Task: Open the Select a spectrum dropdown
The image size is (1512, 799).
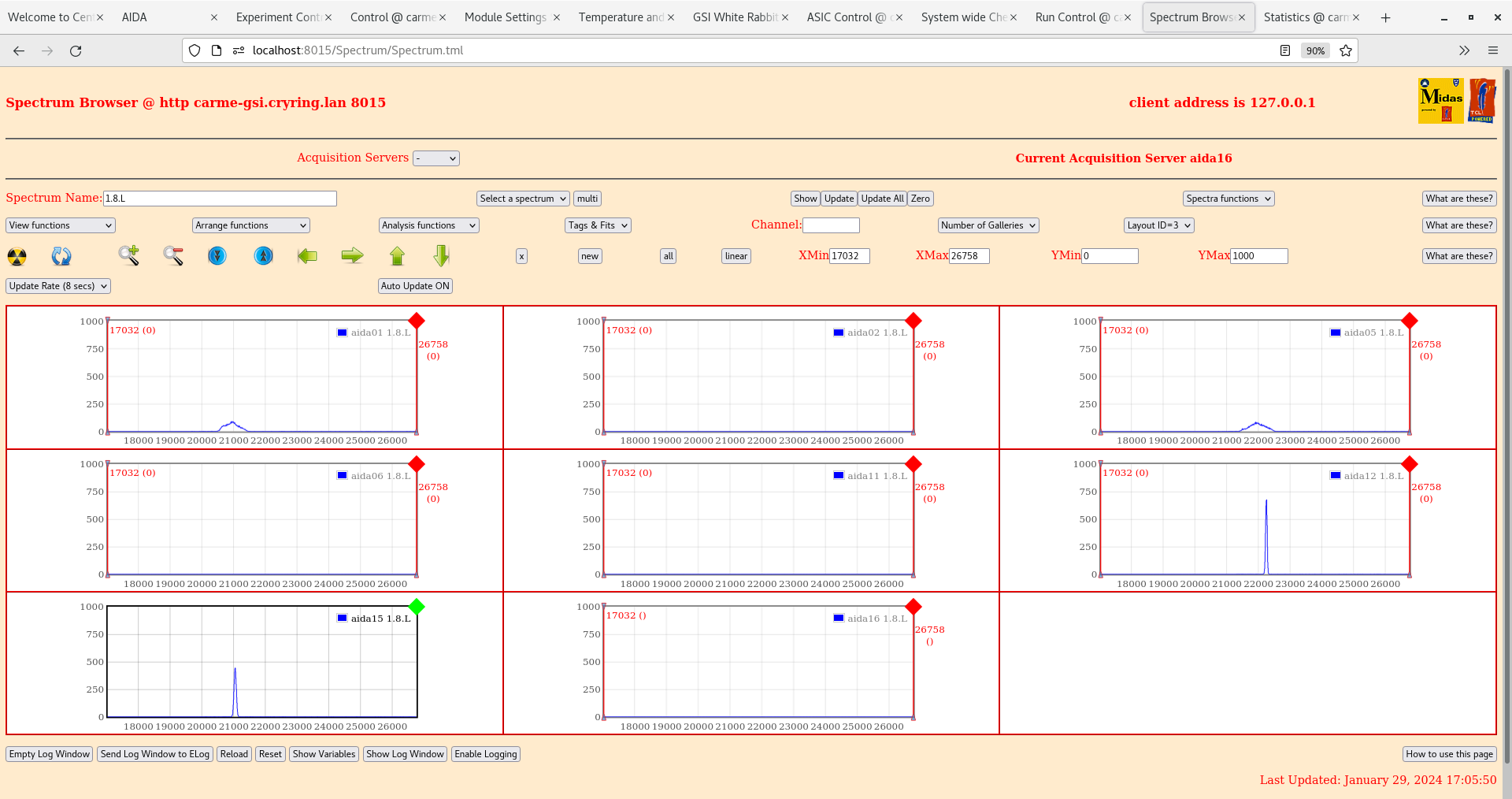Action: pos(522,198)
